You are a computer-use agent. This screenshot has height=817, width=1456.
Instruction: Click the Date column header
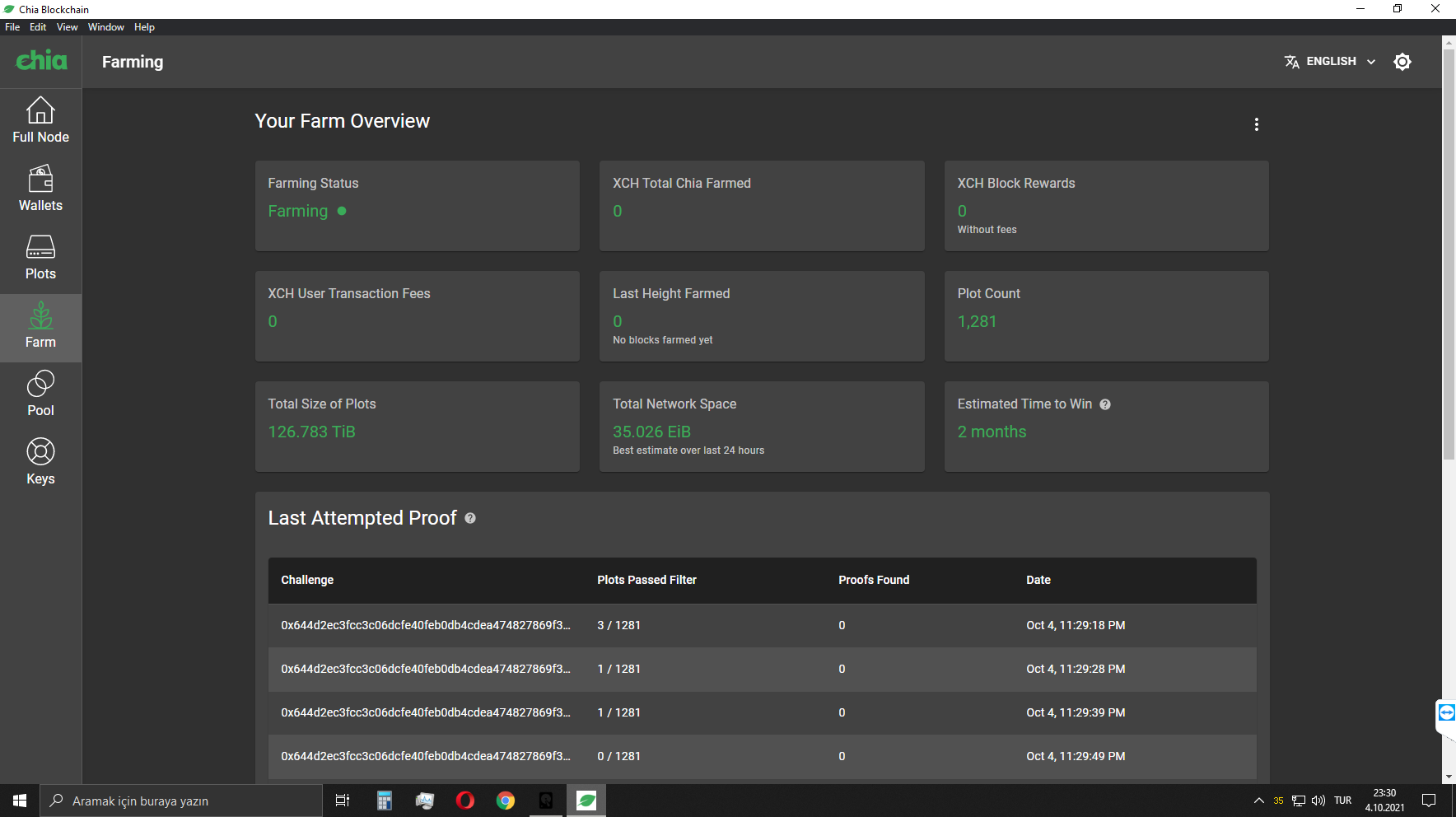pyautogui.click(x=1038, y=580)
